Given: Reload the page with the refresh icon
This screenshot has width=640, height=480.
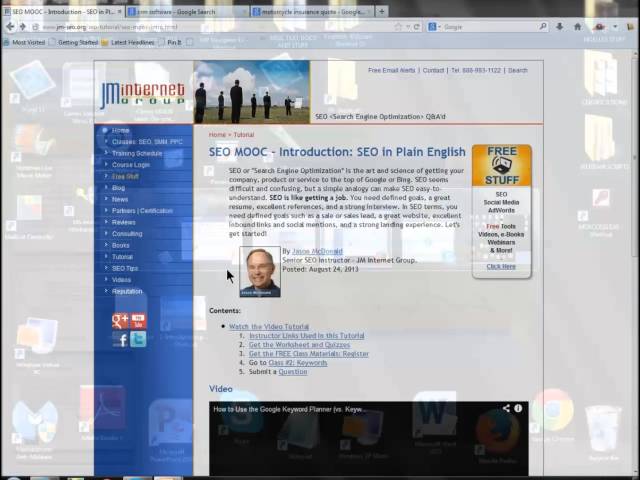Looking at the screenshot, I should point(417,27).
